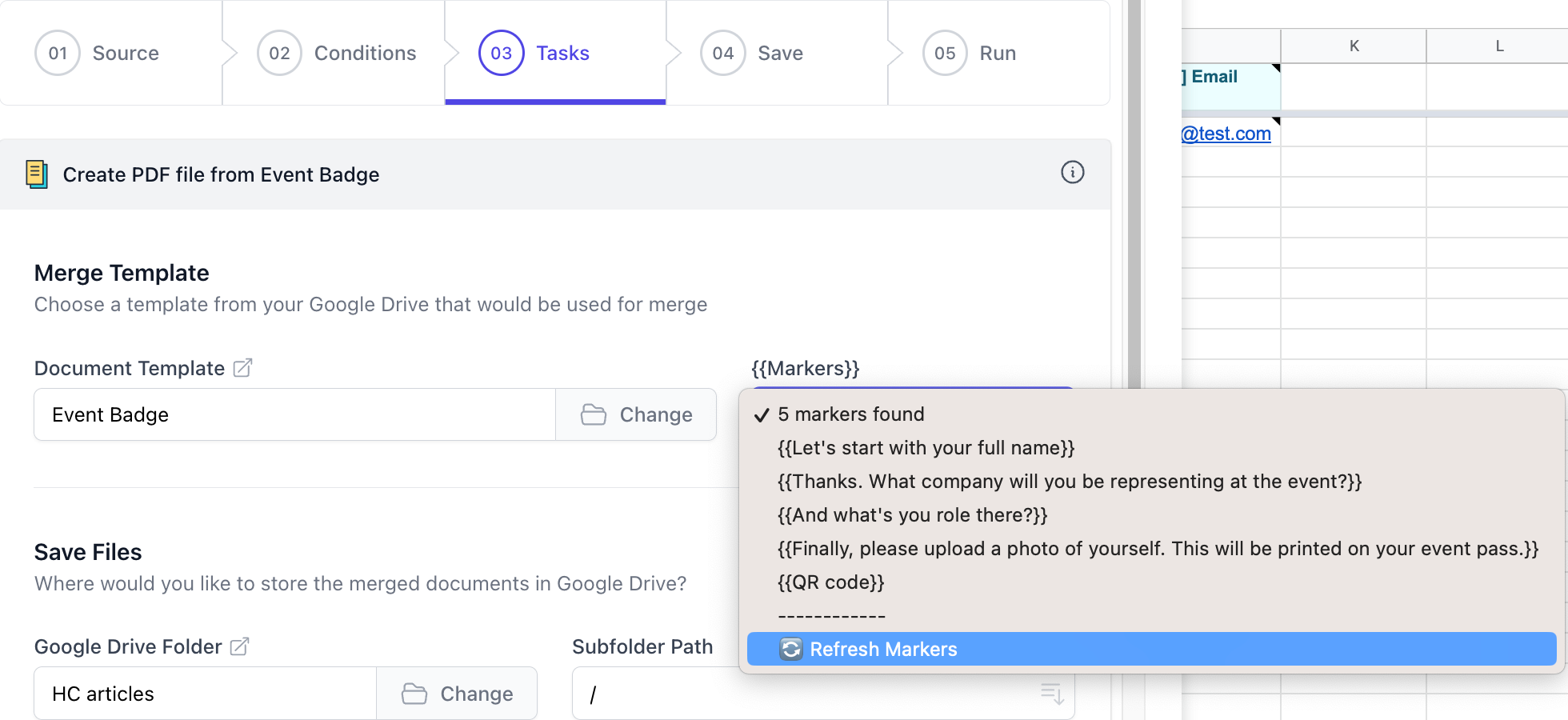Open the info icon for Create PDF task
The height and width of the screenshot is (720, 1568).
1072,172
